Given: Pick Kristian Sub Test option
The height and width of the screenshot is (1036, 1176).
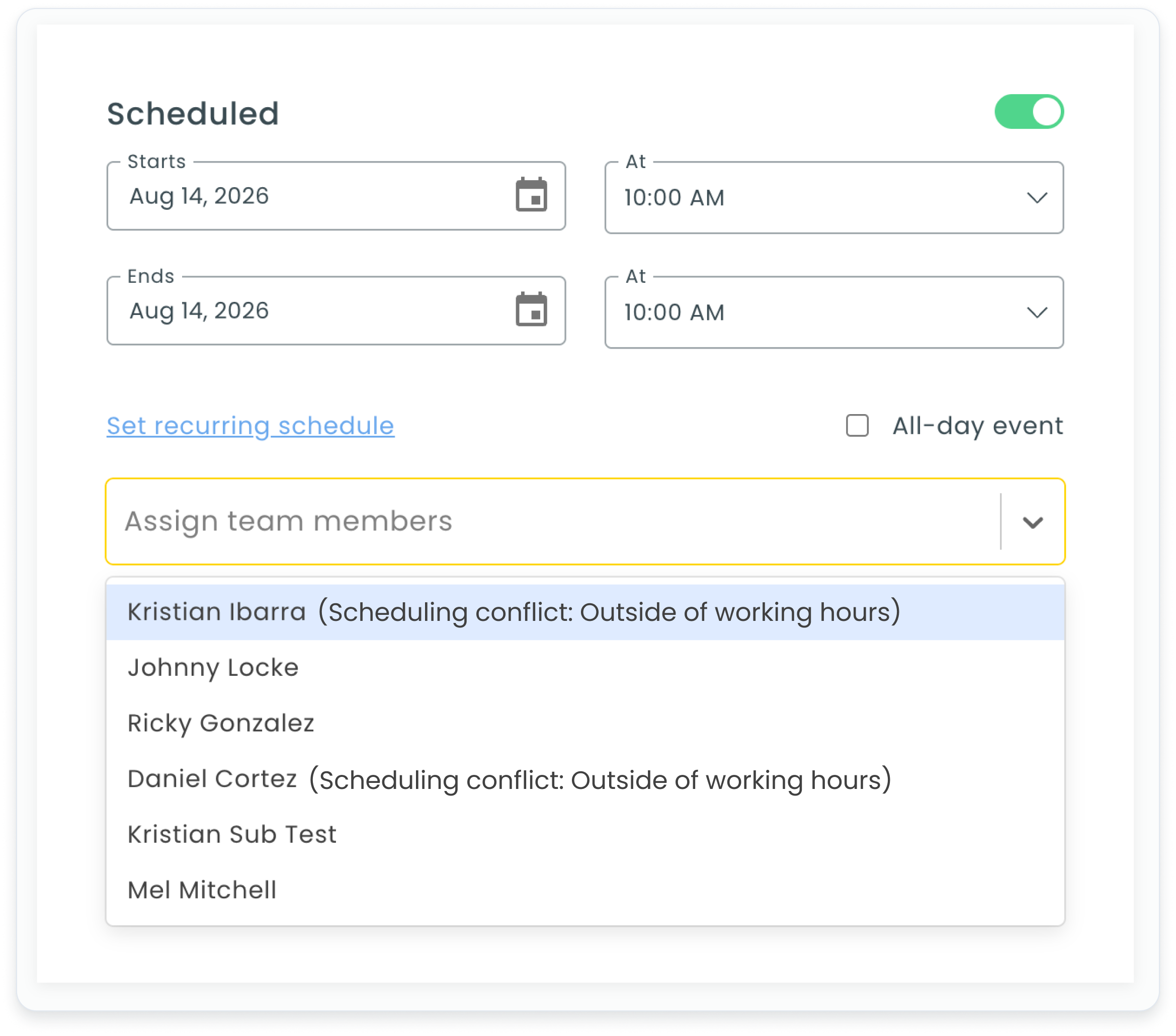Looking at the screenshot, I should (x=585, y=835).
